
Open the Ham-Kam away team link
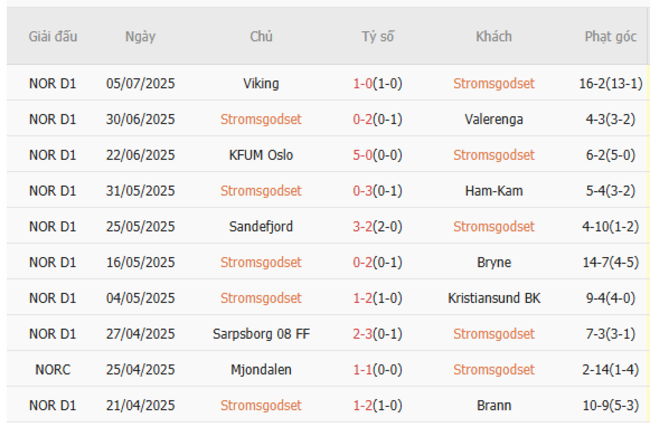pos(493,191)
